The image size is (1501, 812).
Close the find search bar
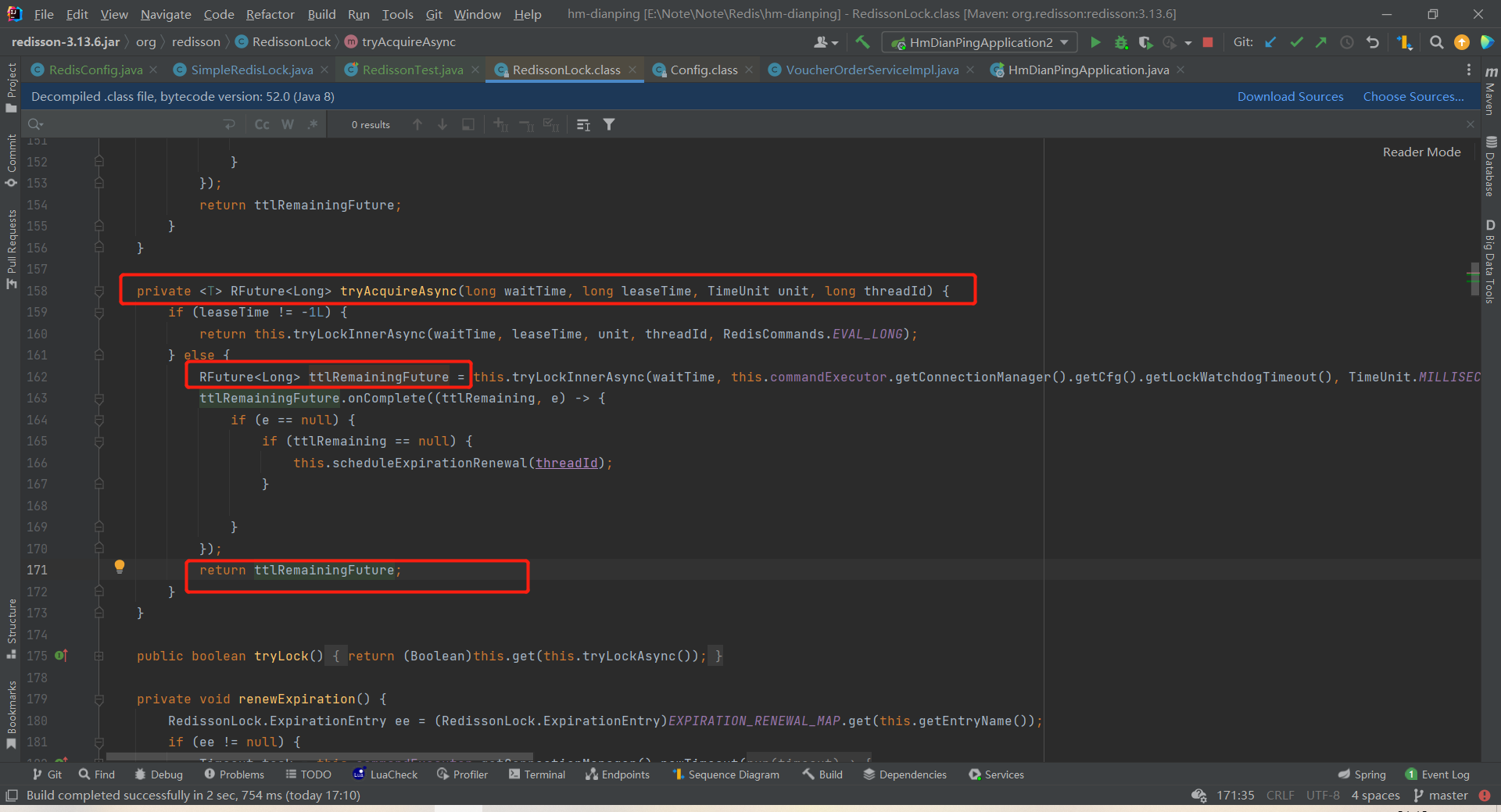1470,124
